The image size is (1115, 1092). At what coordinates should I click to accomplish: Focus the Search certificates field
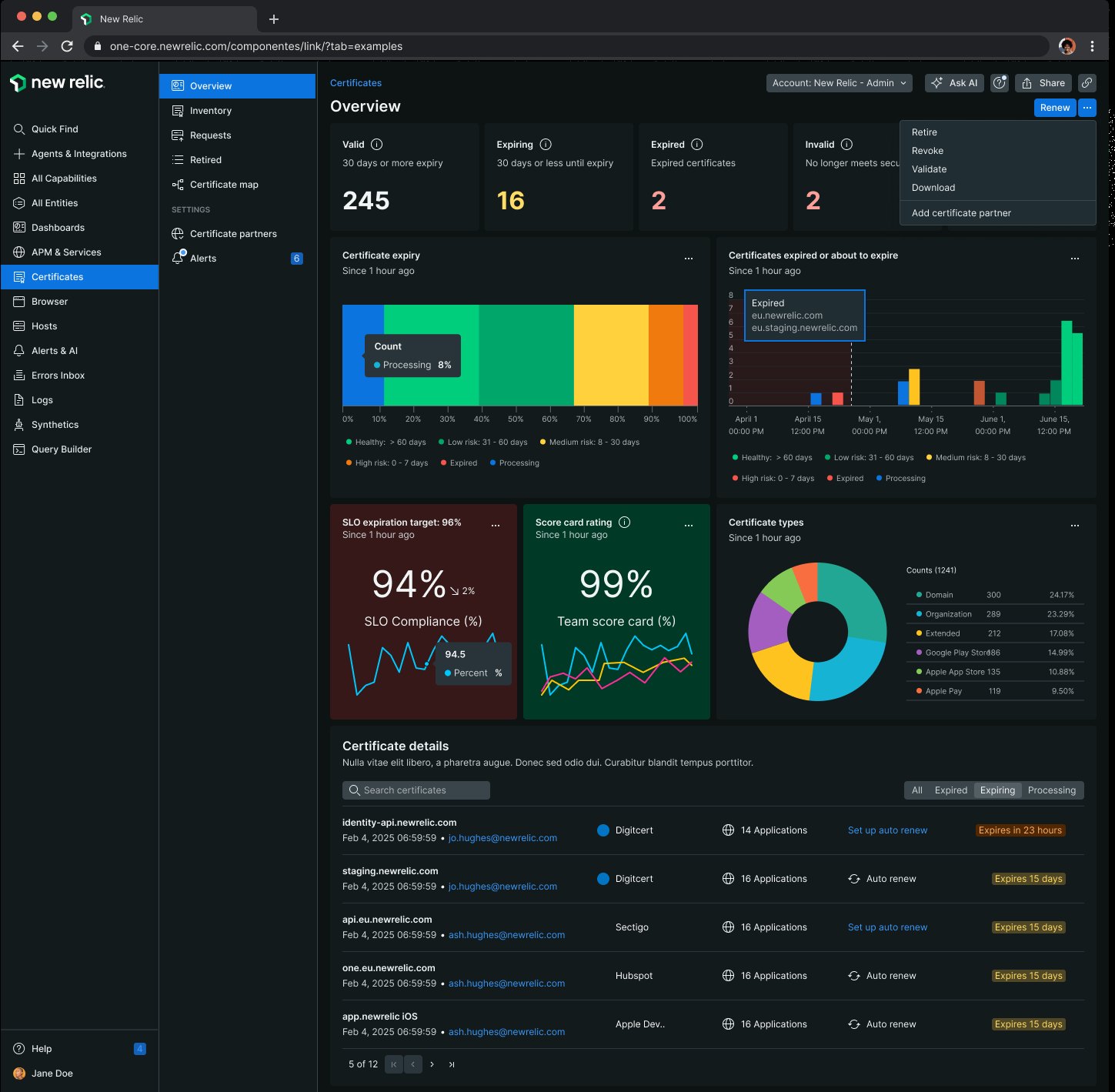[416, 790]
